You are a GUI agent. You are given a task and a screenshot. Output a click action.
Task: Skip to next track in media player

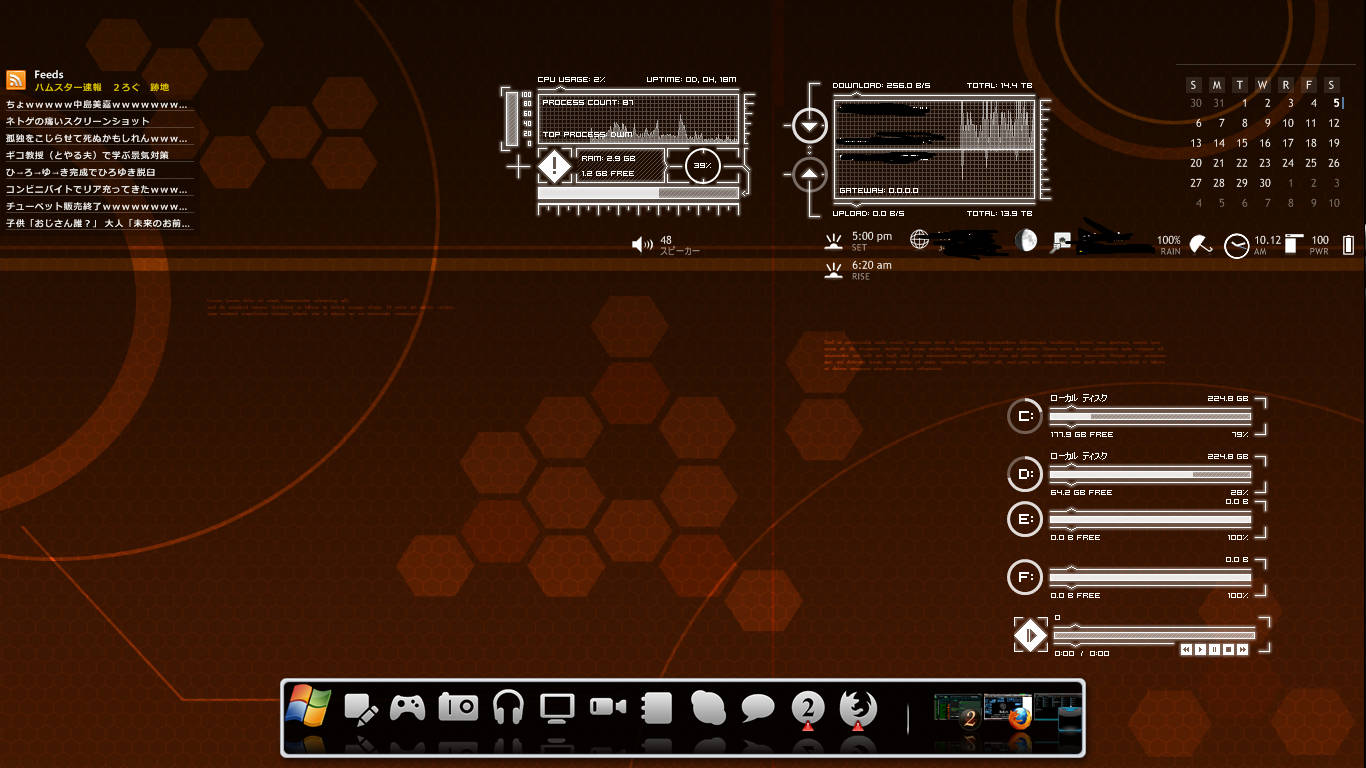[1242, 650]
